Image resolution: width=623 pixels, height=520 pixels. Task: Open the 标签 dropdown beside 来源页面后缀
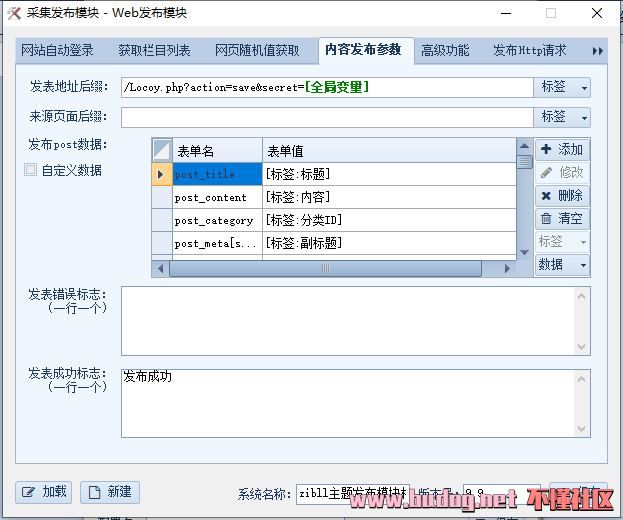pos(562,117)
